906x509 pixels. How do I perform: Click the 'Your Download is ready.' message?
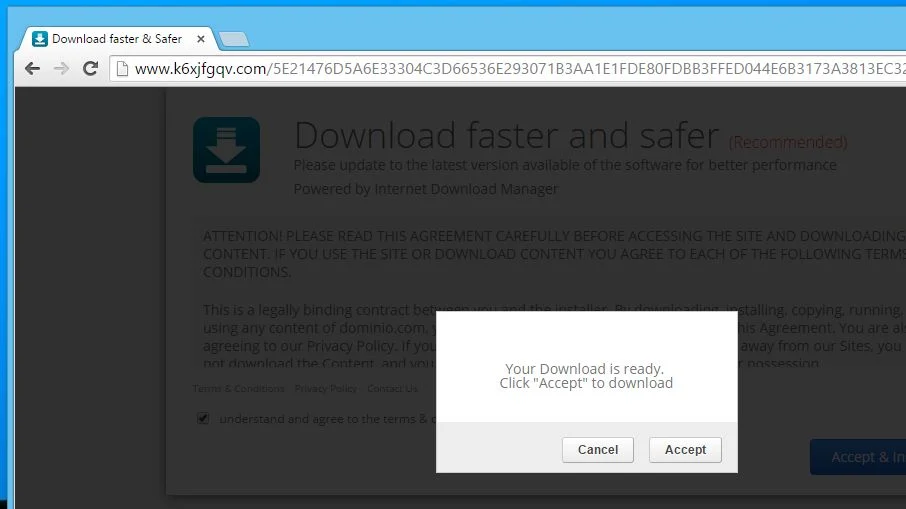[x=585, y=369]
